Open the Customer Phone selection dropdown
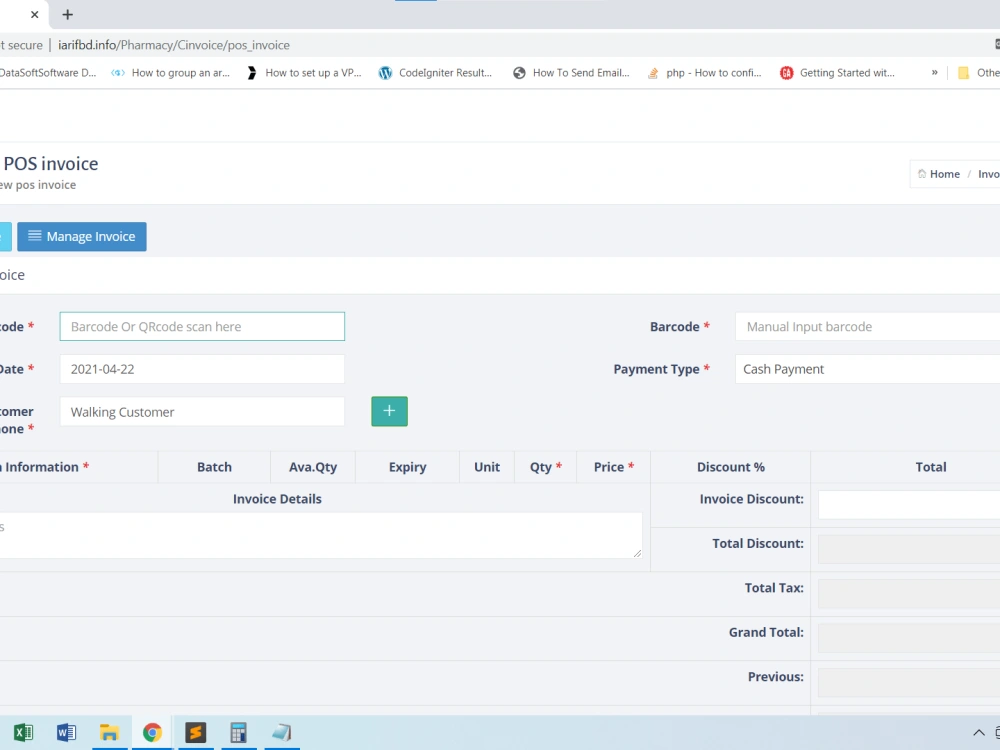The height and width of the screenshot is (750, 1000). click(202, 411)
